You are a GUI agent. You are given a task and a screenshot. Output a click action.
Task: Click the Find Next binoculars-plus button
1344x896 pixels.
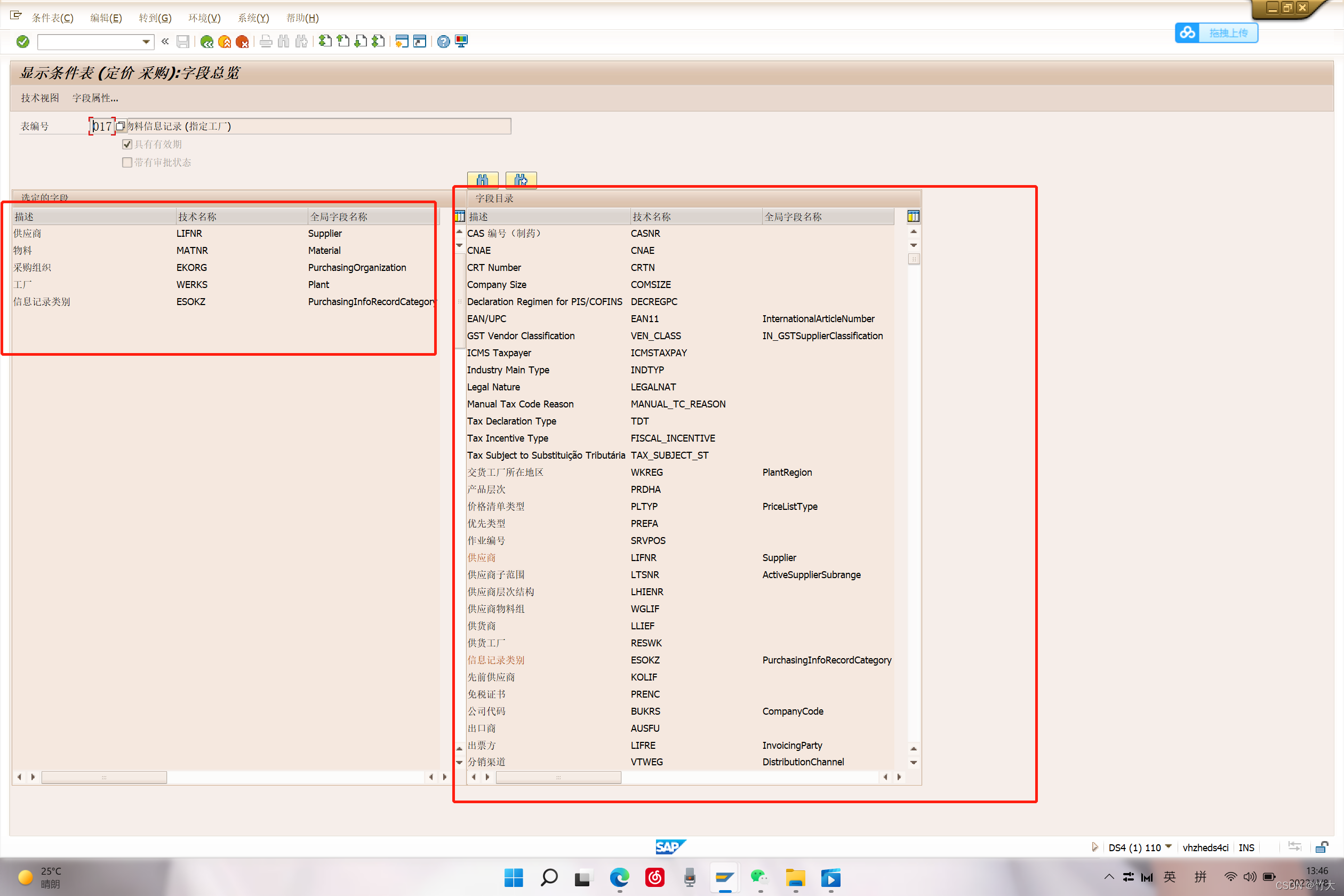[x=521, y=180]
